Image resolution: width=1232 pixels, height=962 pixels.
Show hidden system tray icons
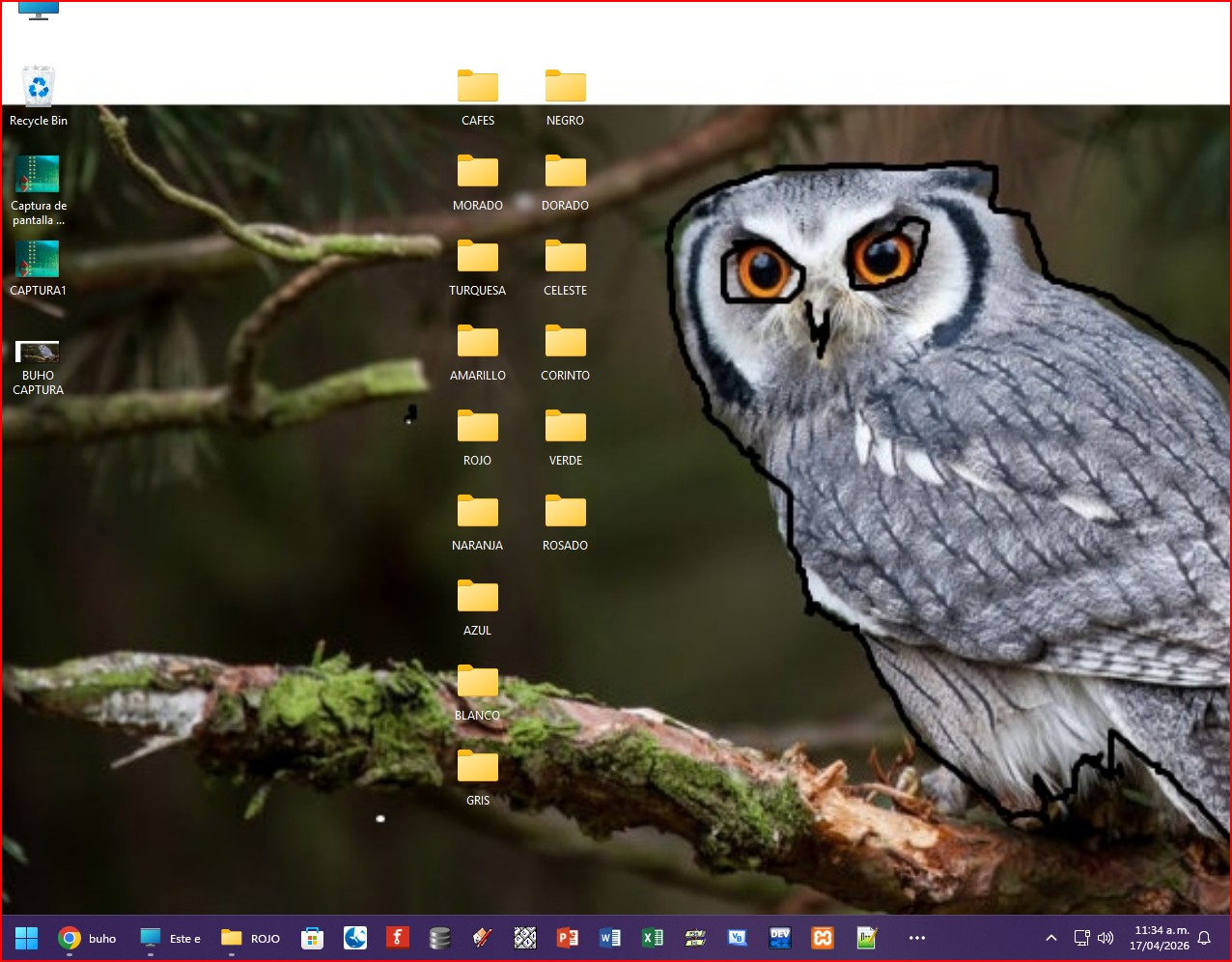point(1051,938)
